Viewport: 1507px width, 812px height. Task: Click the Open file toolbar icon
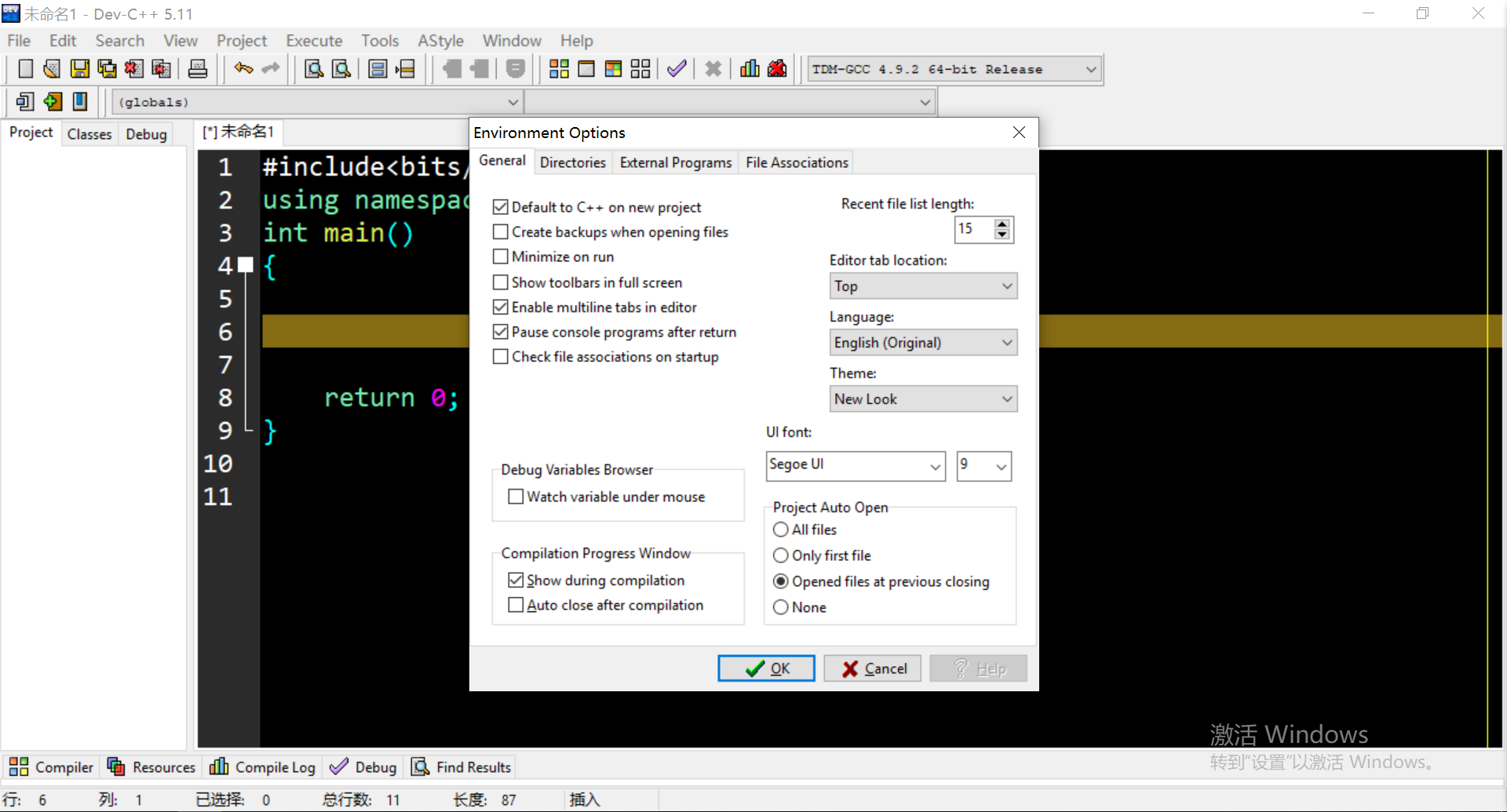click(x=52, y=69)
